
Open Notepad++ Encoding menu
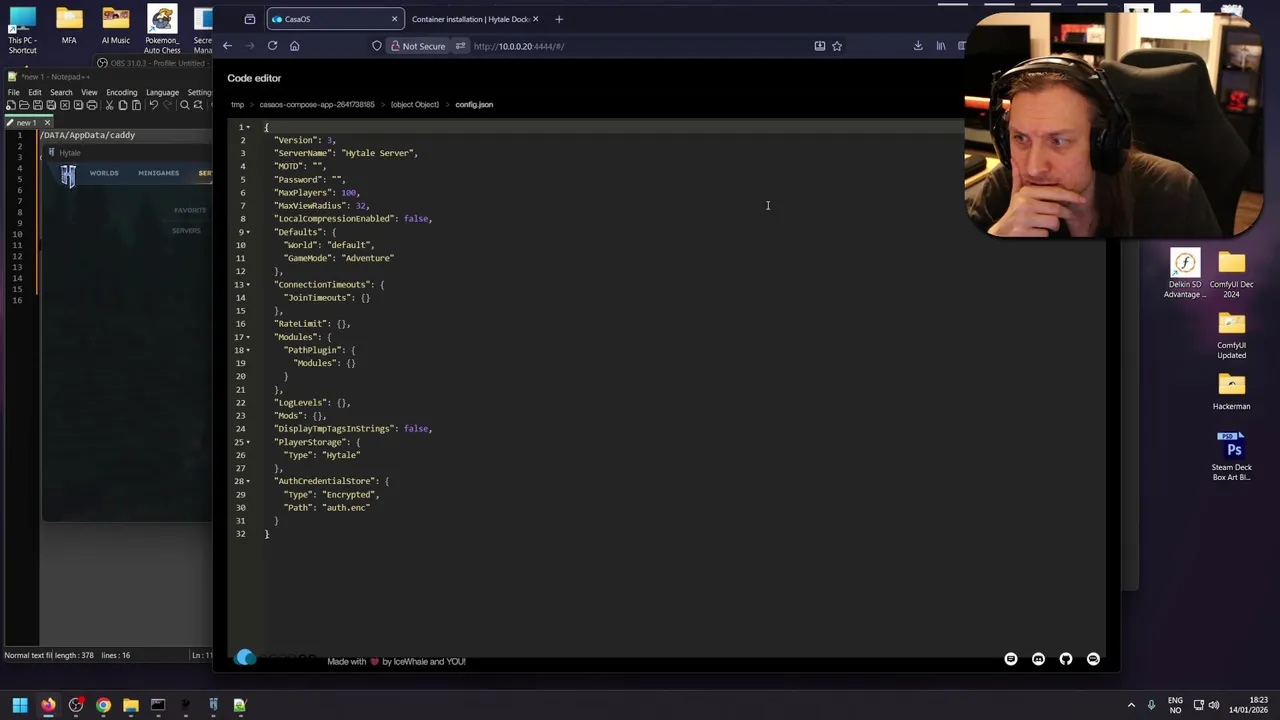pyautogui.click(x=121, y=92)
